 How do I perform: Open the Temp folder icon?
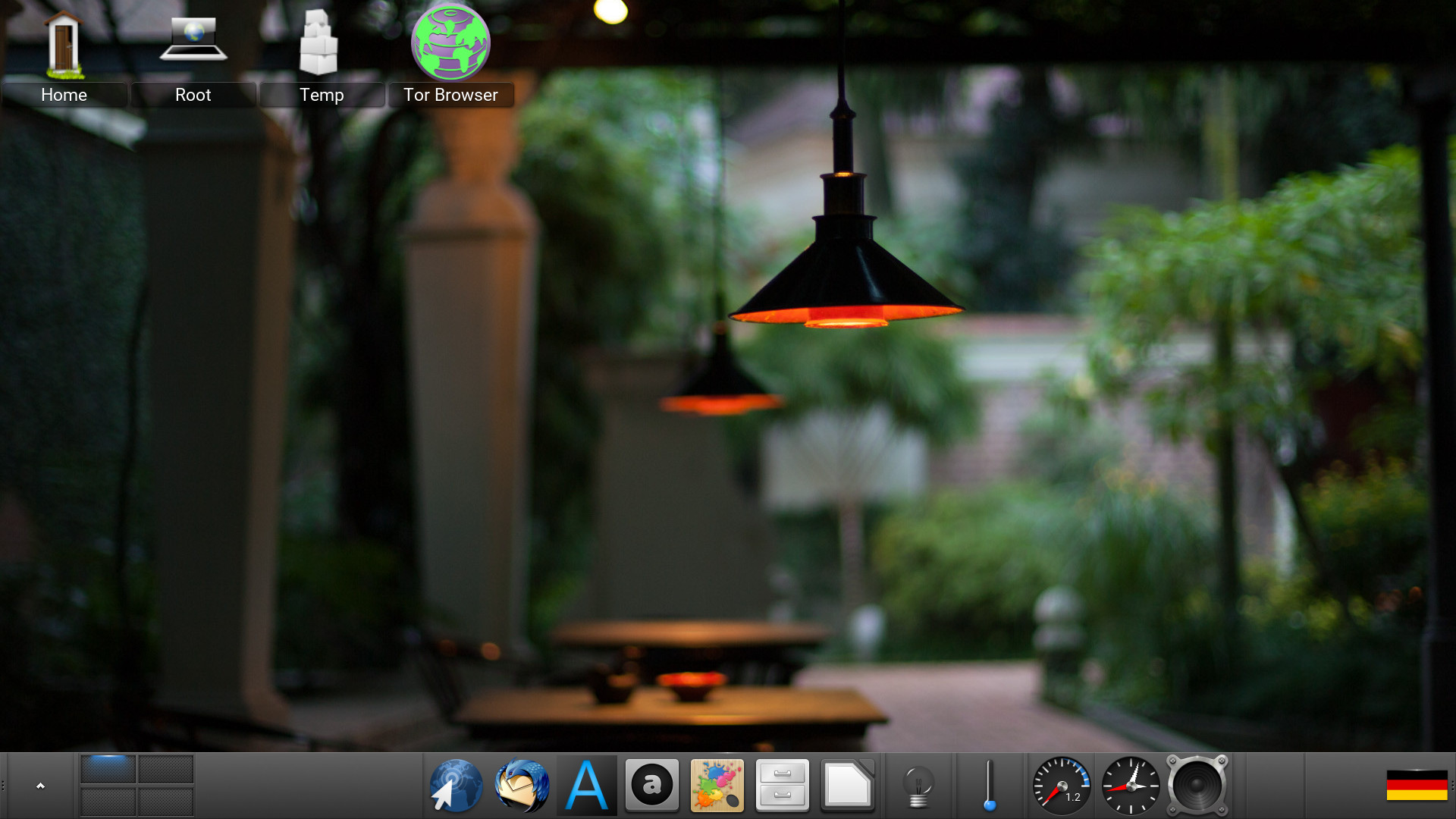click(x=318, y=44)
